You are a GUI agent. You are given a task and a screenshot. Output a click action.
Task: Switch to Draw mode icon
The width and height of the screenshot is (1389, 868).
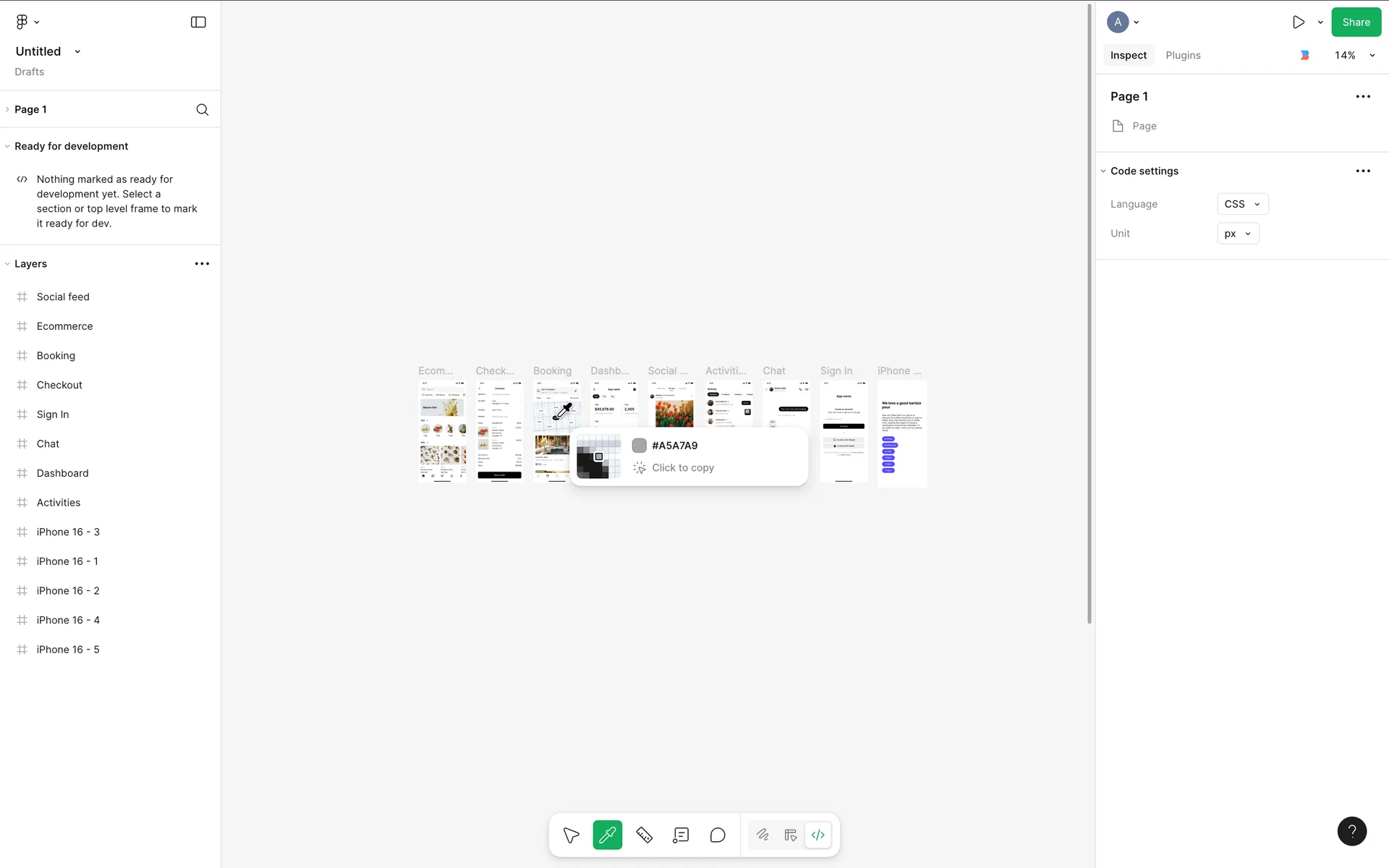tap(763, 835)
